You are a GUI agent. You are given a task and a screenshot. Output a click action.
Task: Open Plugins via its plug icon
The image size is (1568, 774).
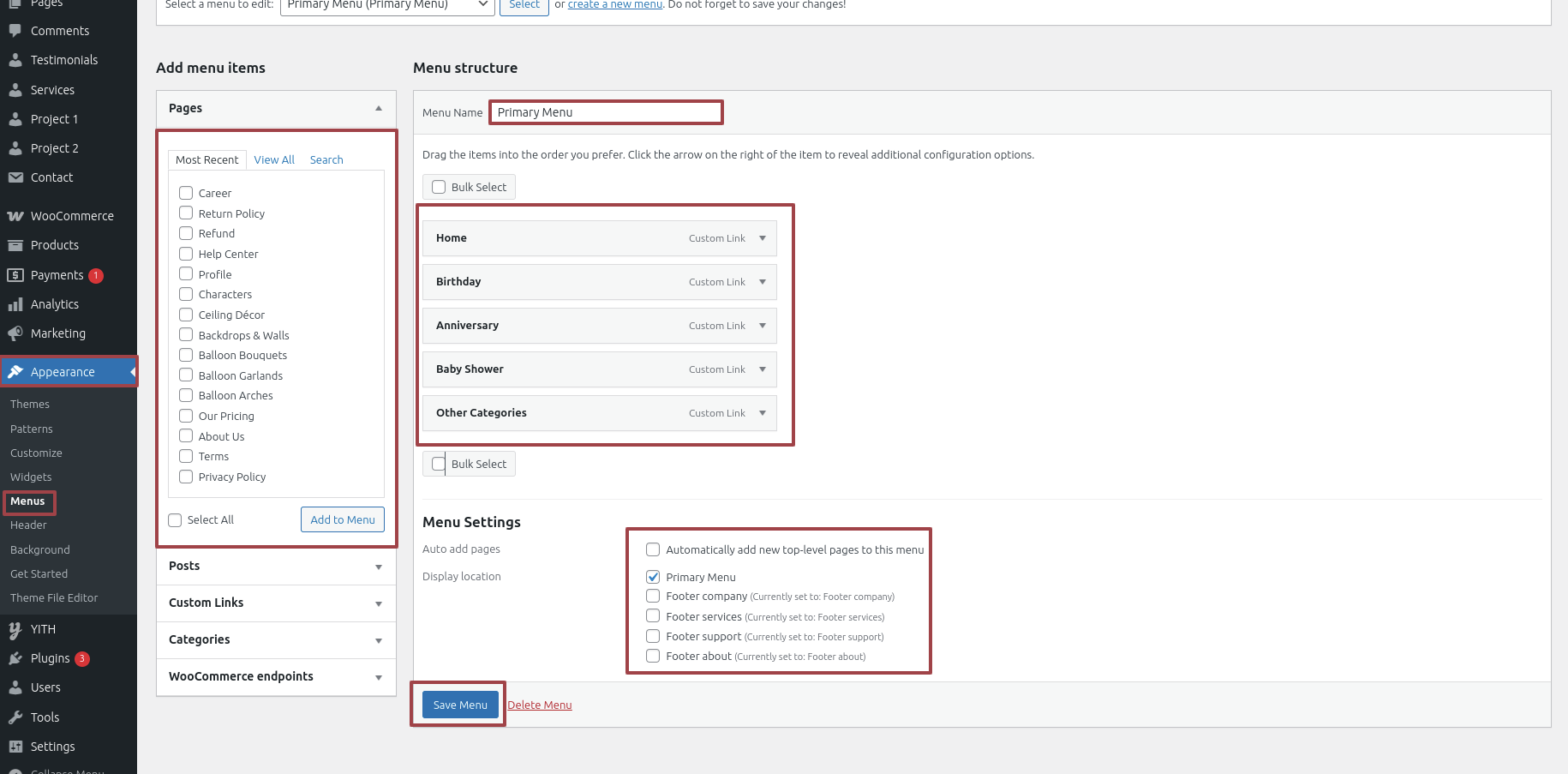tap(15, 658)
